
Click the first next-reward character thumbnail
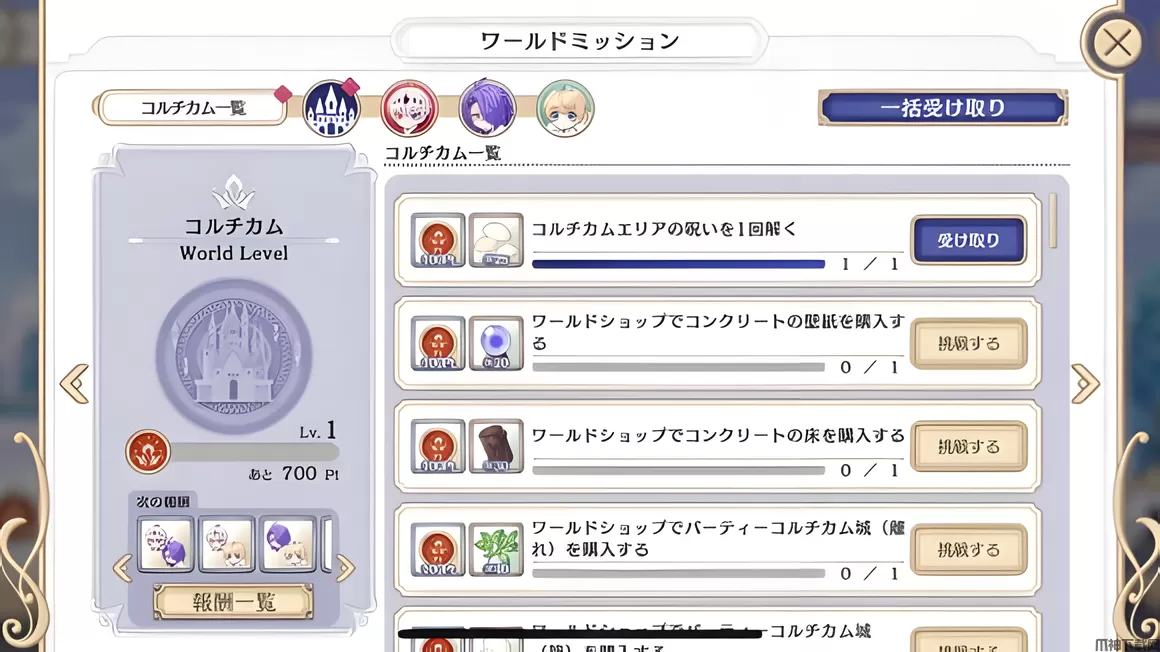coord(166,545)
